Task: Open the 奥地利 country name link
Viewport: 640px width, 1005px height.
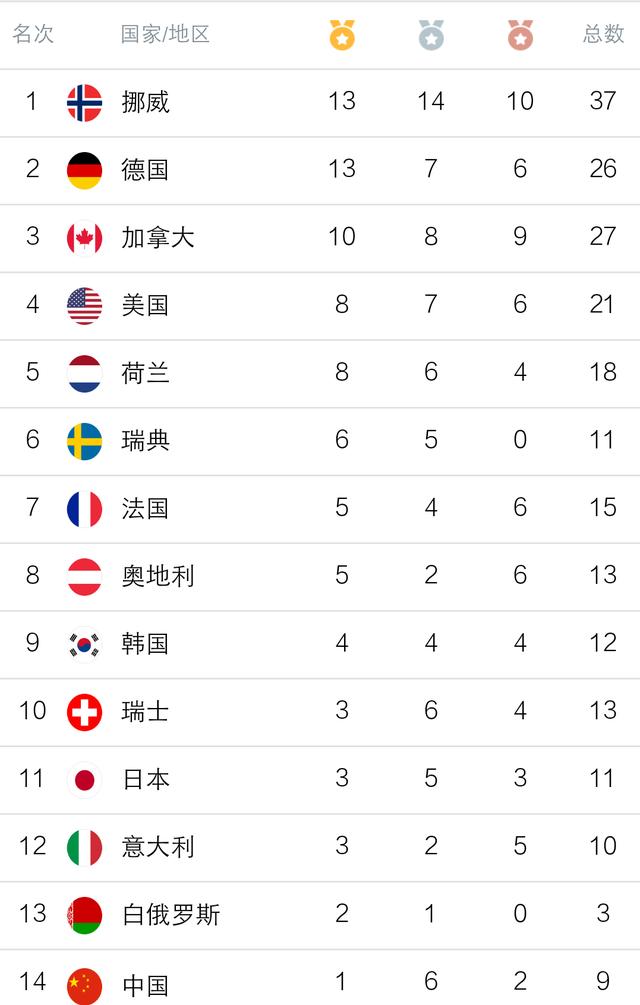Action: tap(158, 576)
